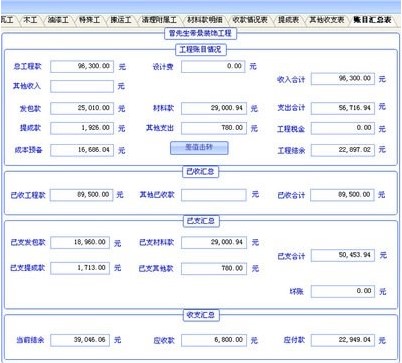Click the 成本预备 field showing 16,686.04
The image size is (402, 363).
(82, 150)
